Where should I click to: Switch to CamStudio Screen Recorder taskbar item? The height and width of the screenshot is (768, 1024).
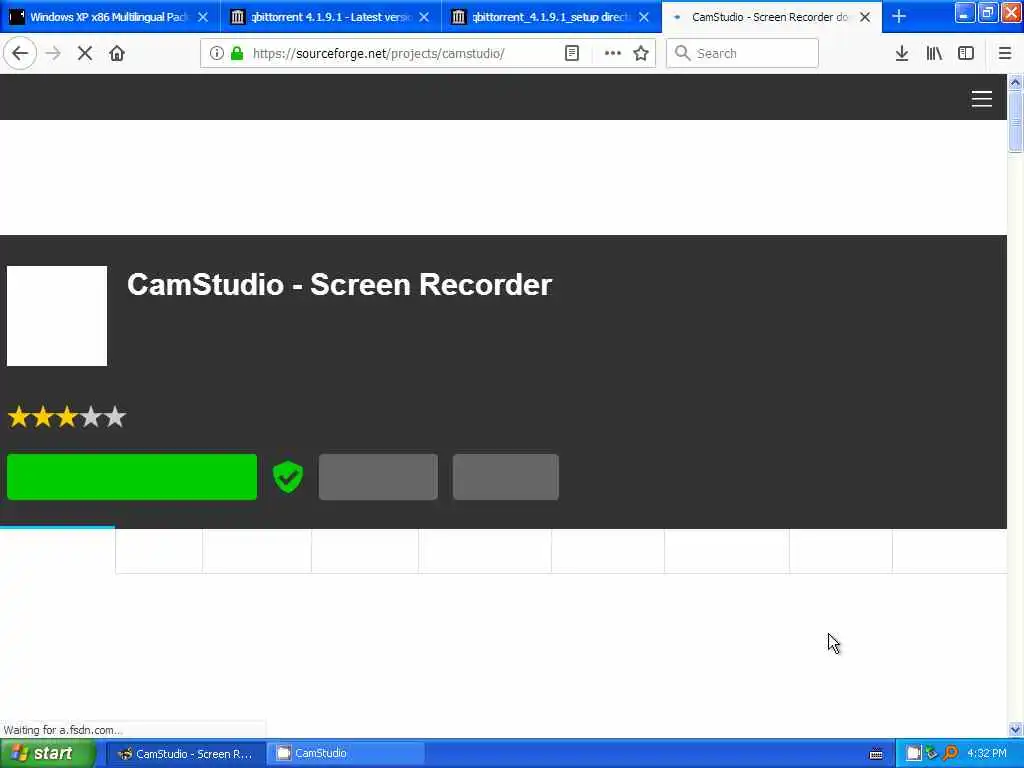pos(185,754)
